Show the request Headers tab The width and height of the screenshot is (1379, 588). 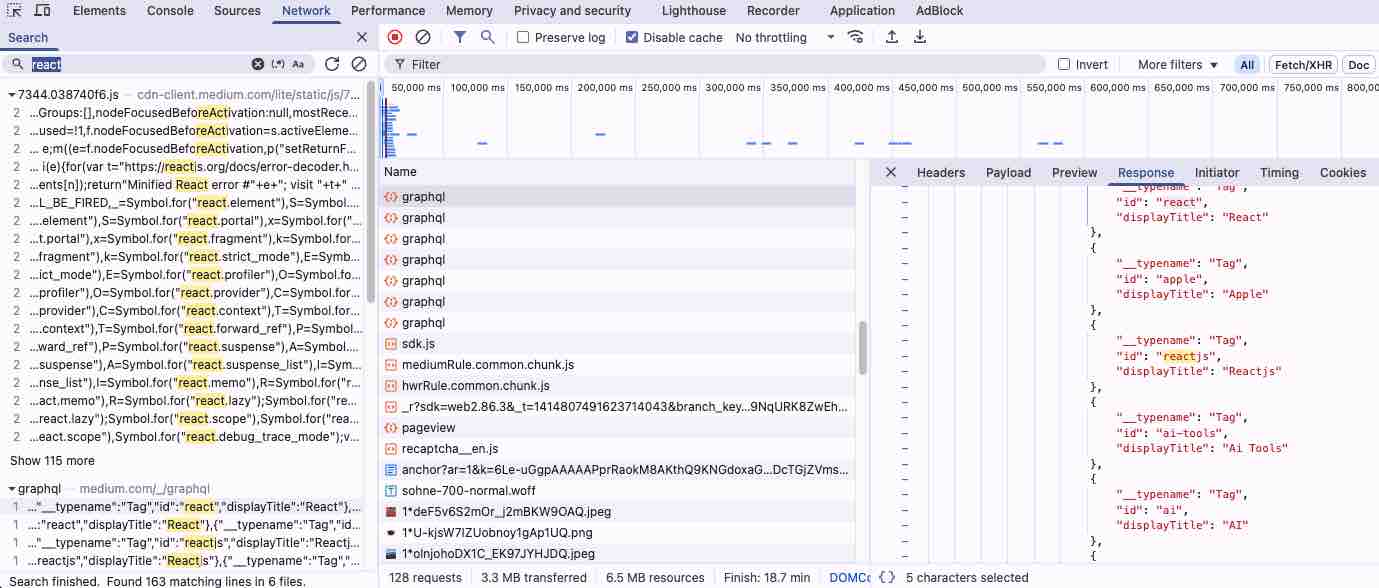[941, 172]
